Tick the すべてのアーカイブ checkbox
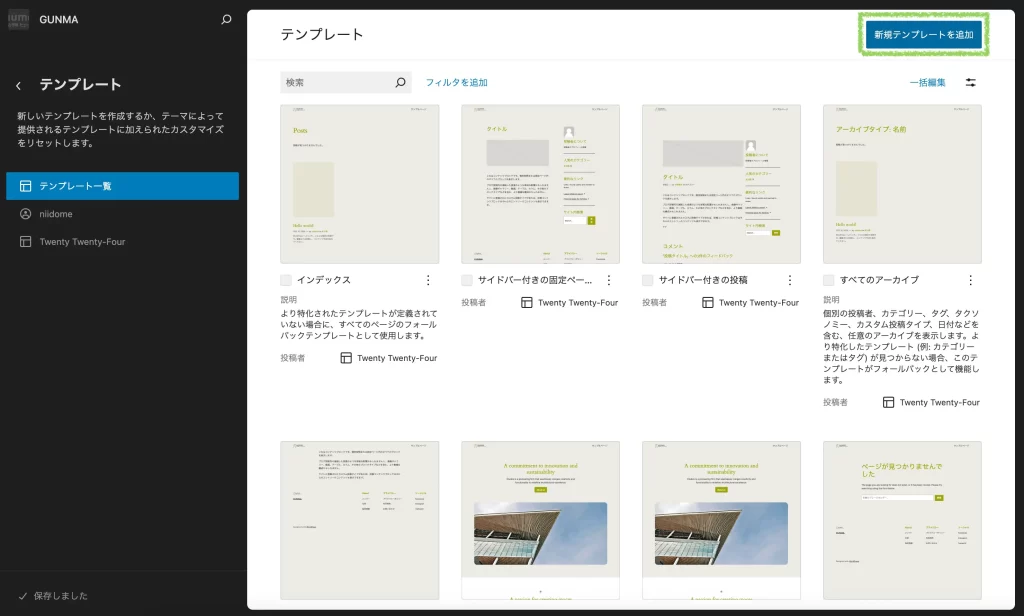1024x616 pixels. point(829,281)
